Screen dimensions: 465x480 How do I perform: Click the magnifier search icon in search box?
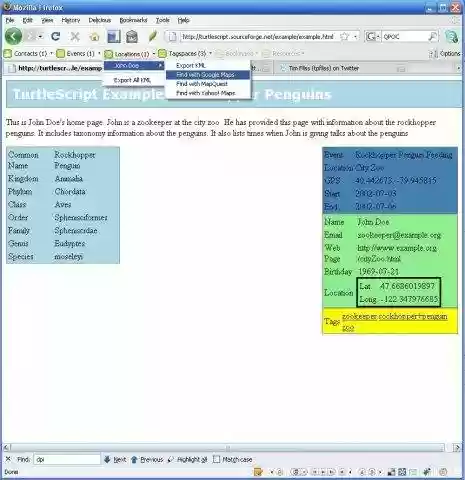point(432,36)
